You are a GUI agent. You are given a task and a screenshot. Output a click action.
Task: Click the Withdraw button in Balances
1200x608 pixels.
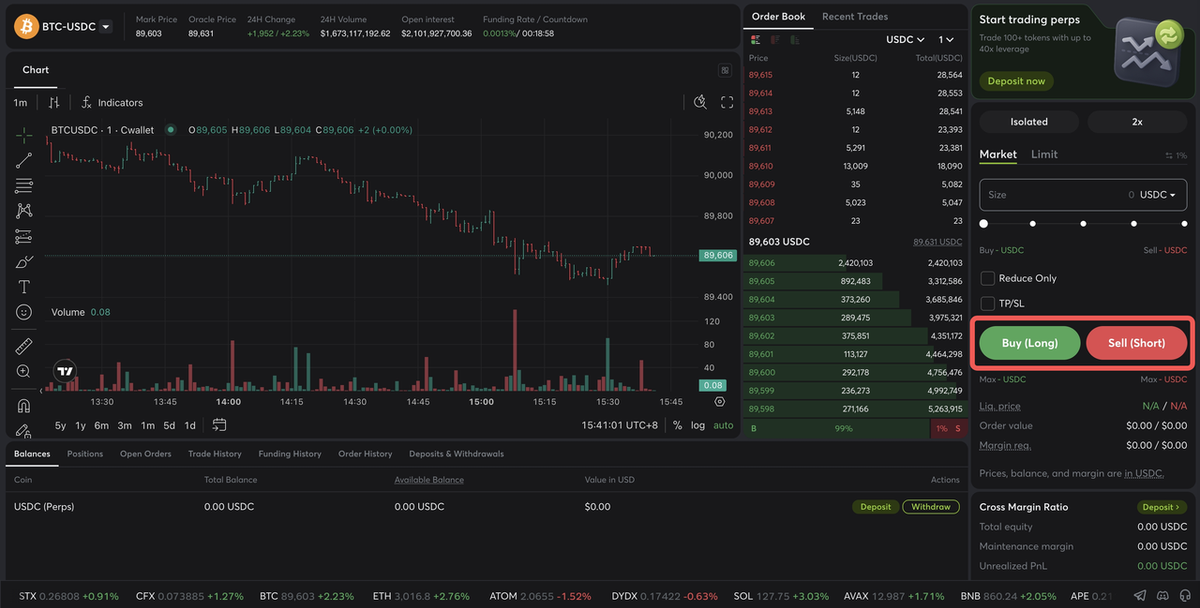pyautogui.click(x=931, y=507)
